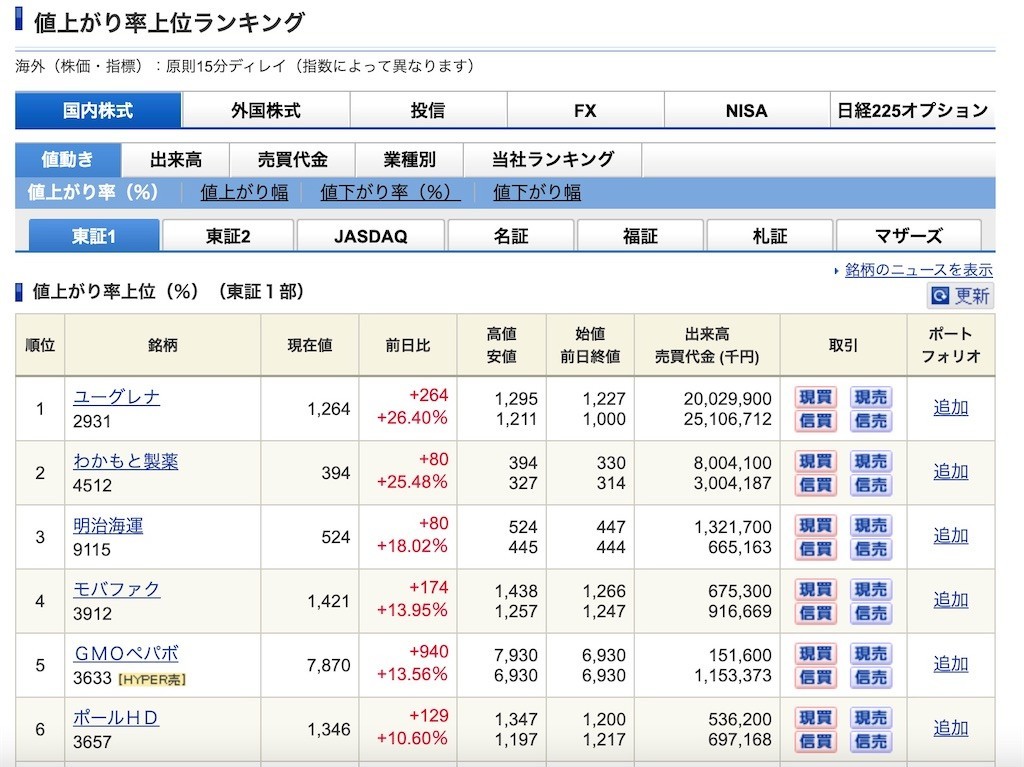
Task: Open 銘柄のニュースを表示 link
Action: point(918,270)
